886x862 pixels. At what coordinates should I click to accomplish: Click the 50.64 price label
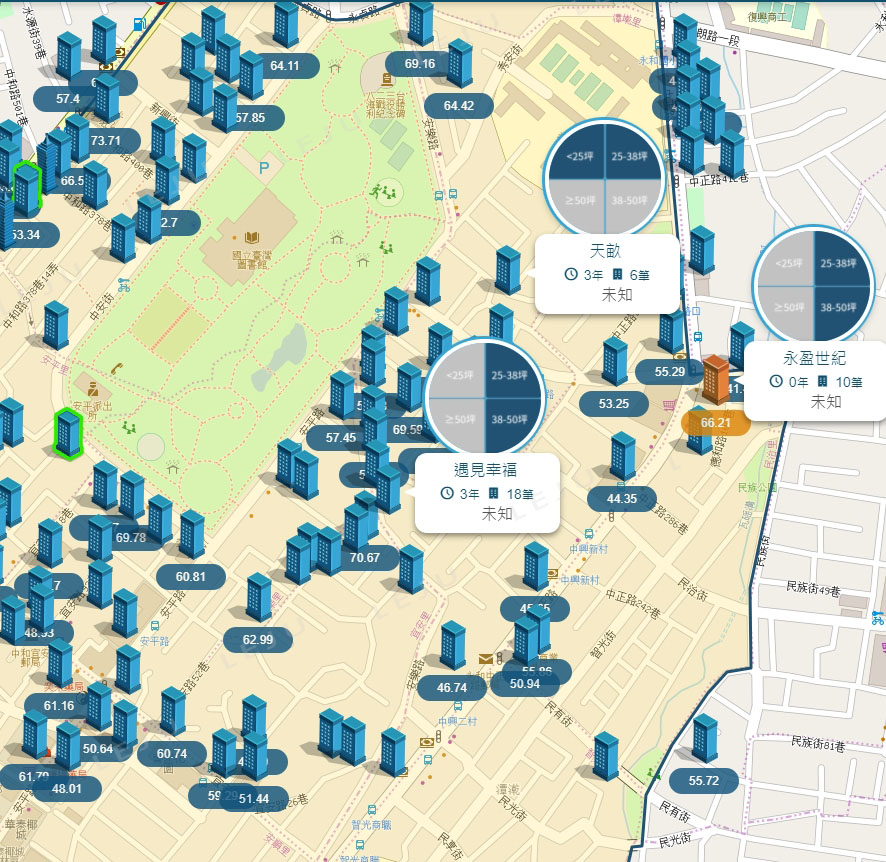(x=98, y=748)
